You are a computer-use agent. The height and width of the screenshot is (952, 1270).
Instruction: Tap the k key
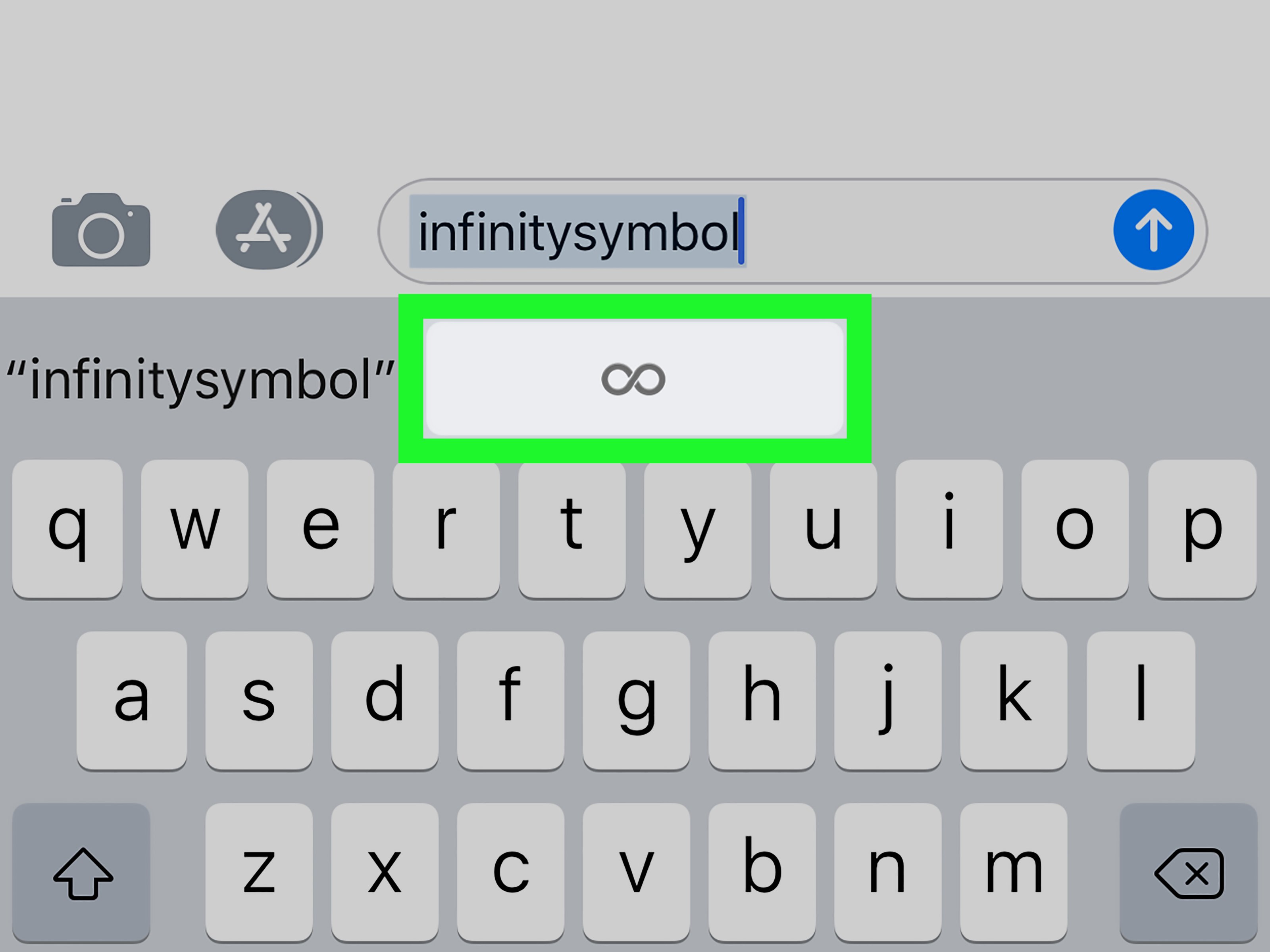point(1014,701)
